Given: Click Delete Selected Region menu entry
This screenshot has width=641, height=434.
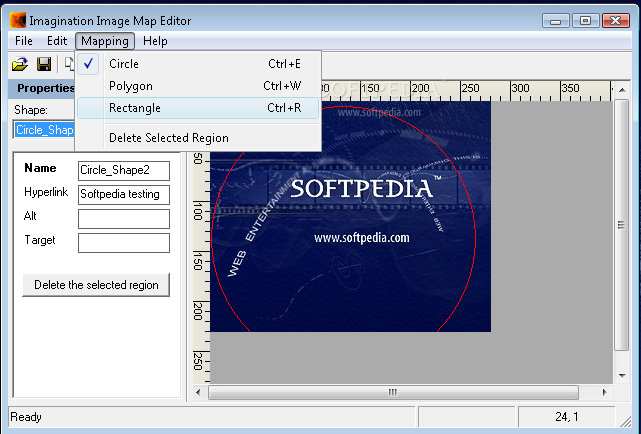Looking at the screenshot, I should tap(198, 138).
